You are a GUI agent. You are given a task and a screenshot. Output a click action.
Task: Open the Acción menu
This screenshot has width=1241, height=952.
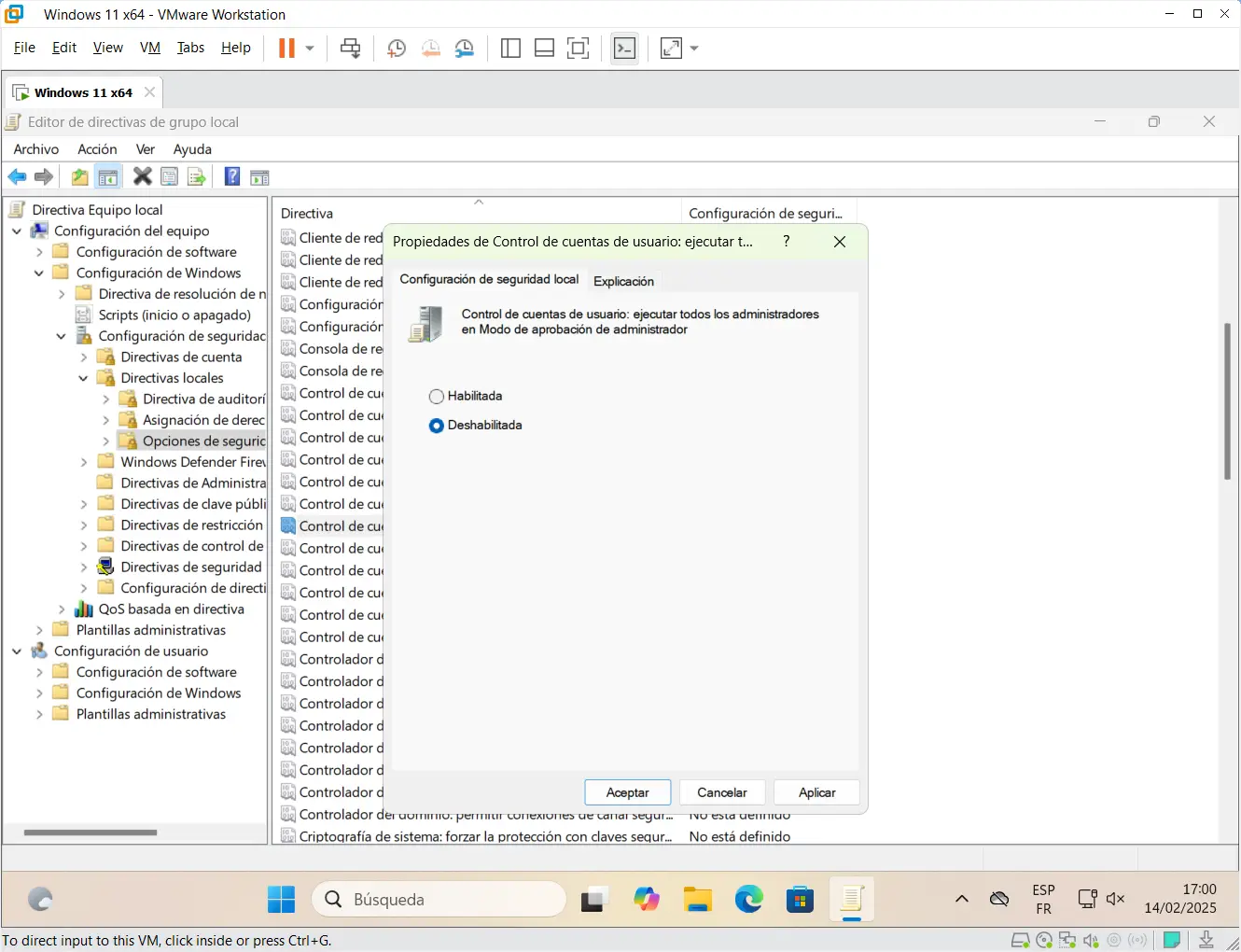[97, 149]
